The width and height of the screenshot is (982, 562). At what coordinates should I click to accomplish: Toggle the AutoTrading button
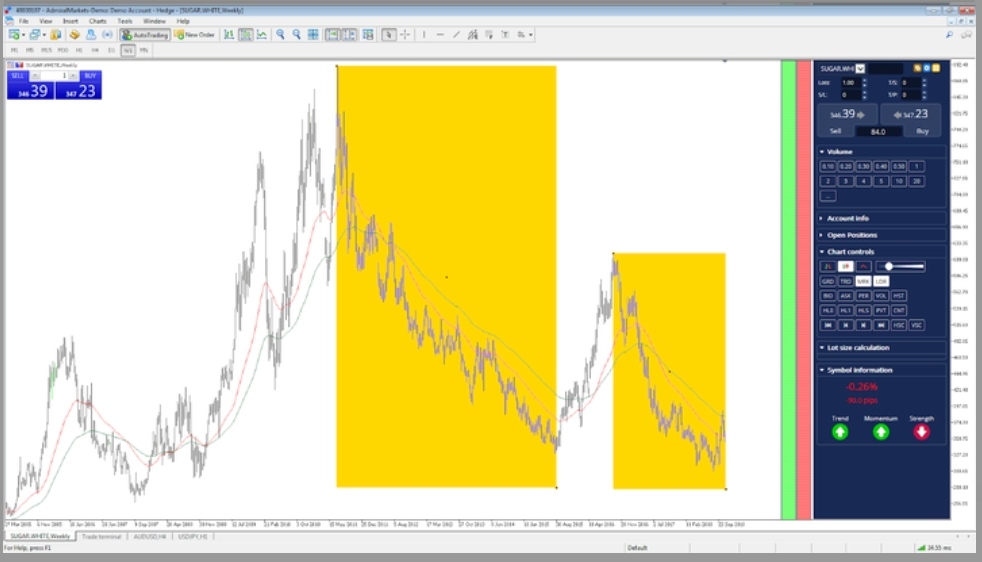(x=145, y=34)
